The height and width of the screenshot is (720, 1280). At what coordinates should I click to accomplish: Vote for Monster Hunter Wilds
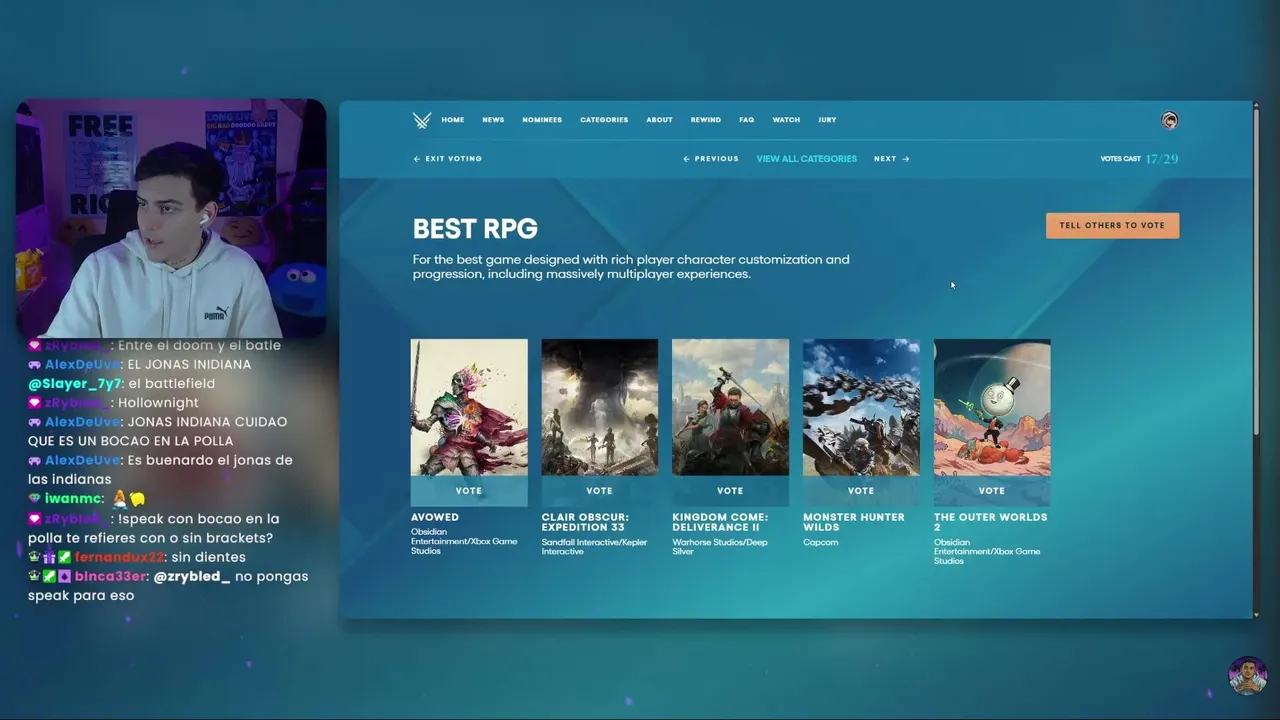pyautogui.click(x=861, y=491)
